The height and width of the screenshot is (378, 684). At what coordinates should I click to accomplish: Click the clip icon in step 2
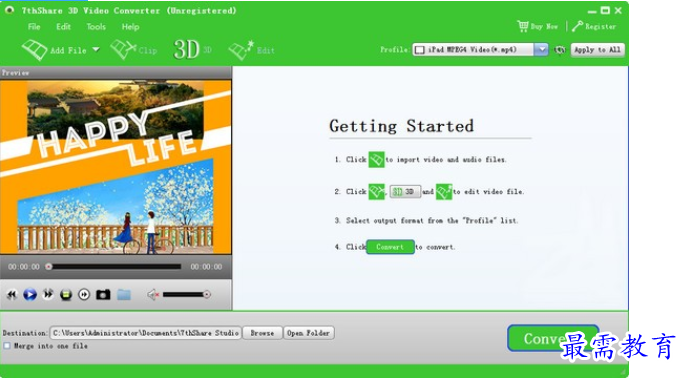[376, 191]
